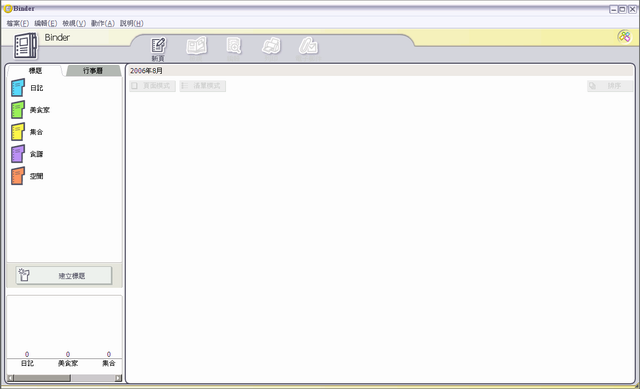Click the horizontal scrollbar thumb

pyautogui.click(x=42, y=378)
